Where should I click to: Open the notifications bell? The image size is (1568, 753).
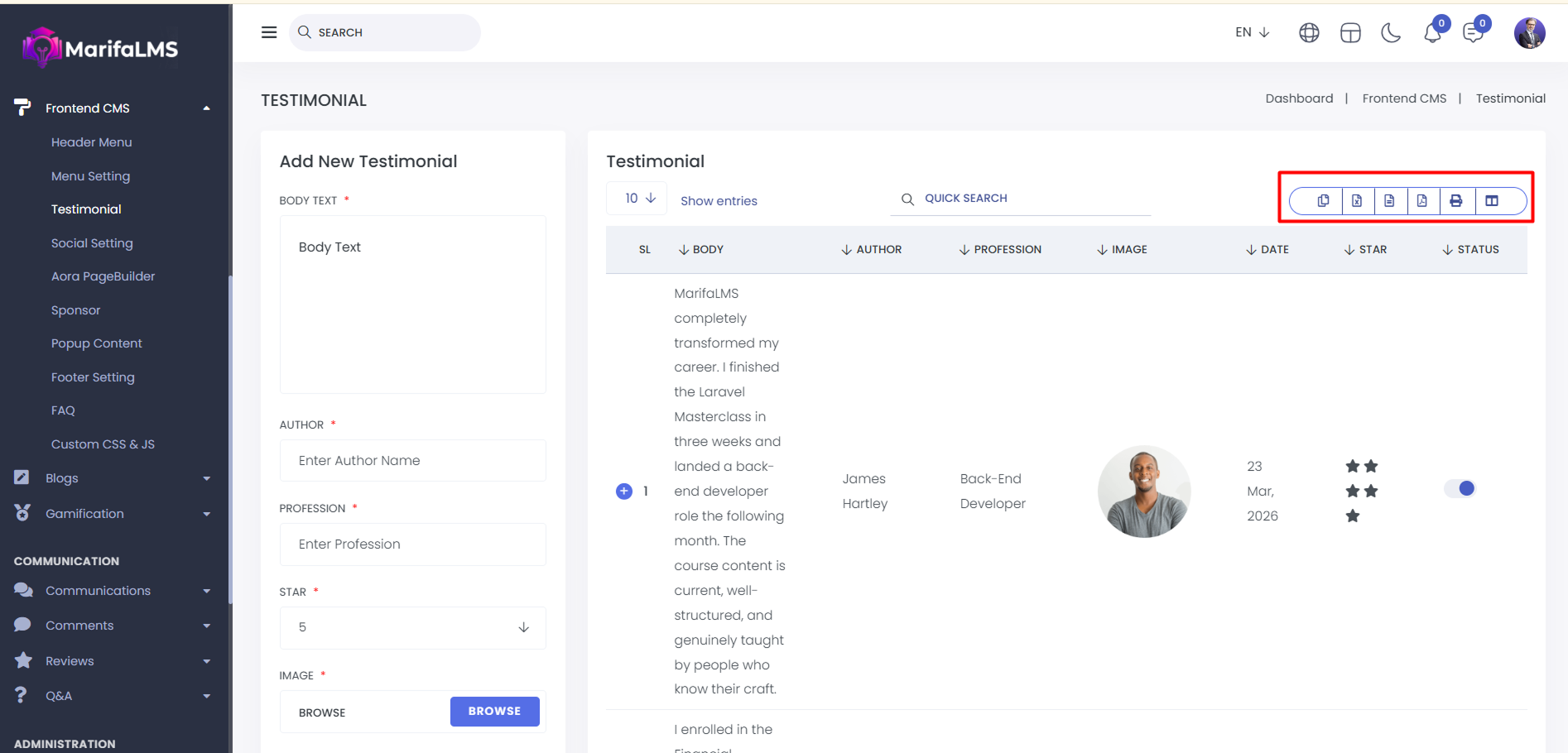click(1432, 33)
